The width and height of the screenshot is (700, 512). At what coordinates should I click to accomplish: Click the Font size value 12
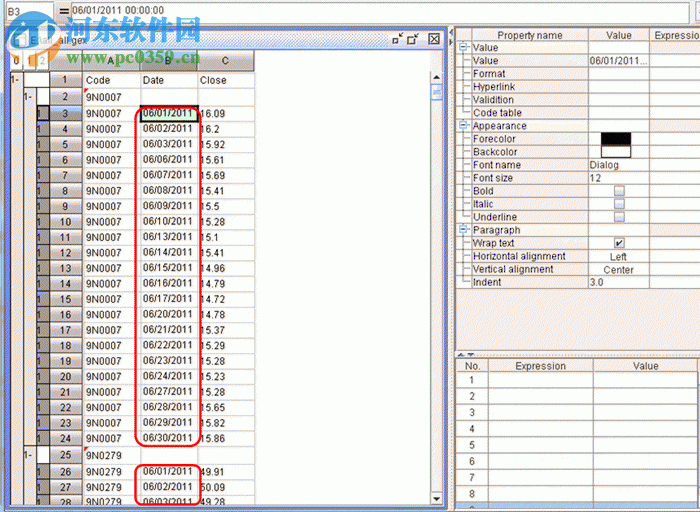point(618,178)
